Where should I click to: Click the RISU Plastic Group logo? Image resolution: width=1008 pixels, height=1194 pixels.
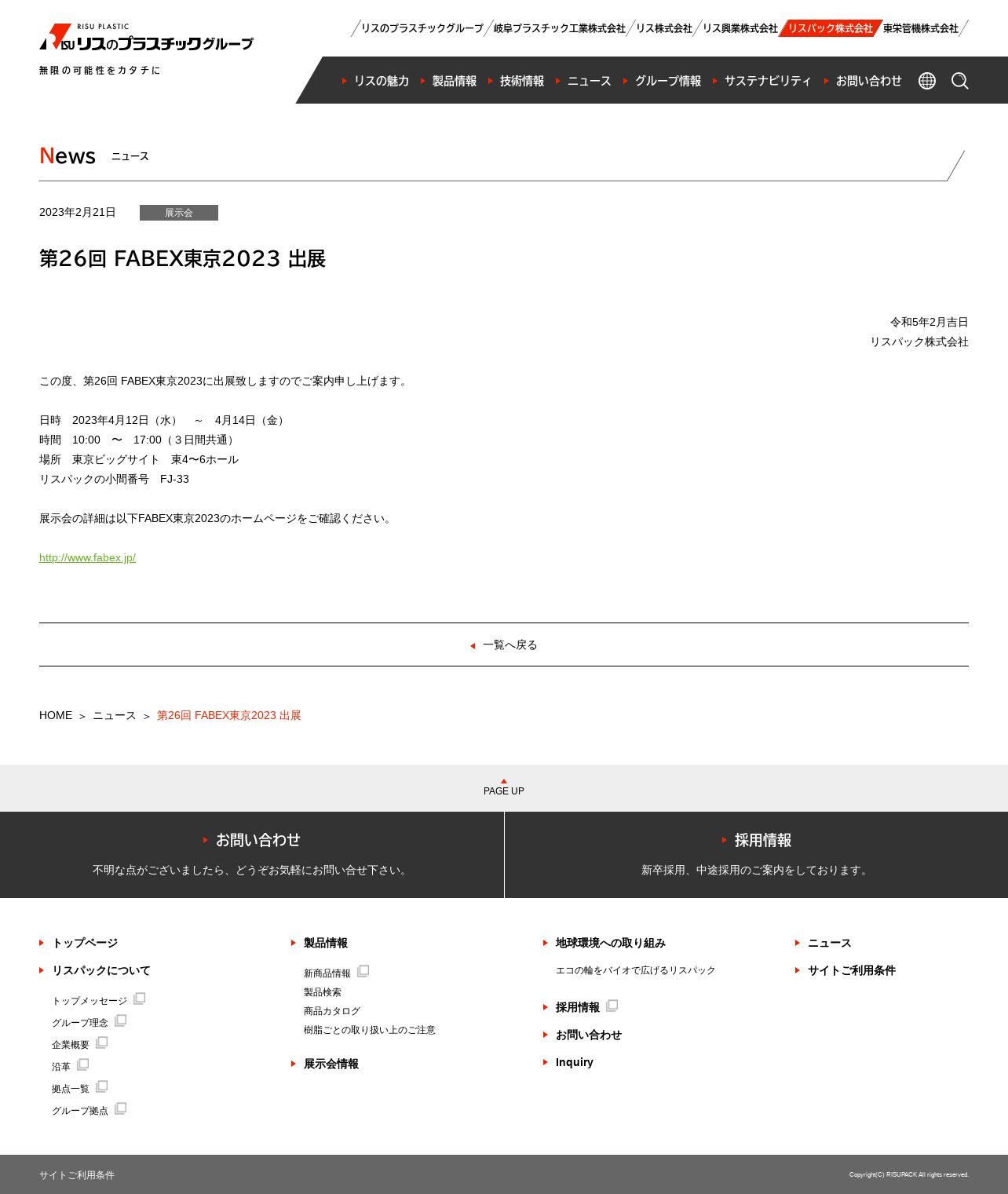(146, 38)
